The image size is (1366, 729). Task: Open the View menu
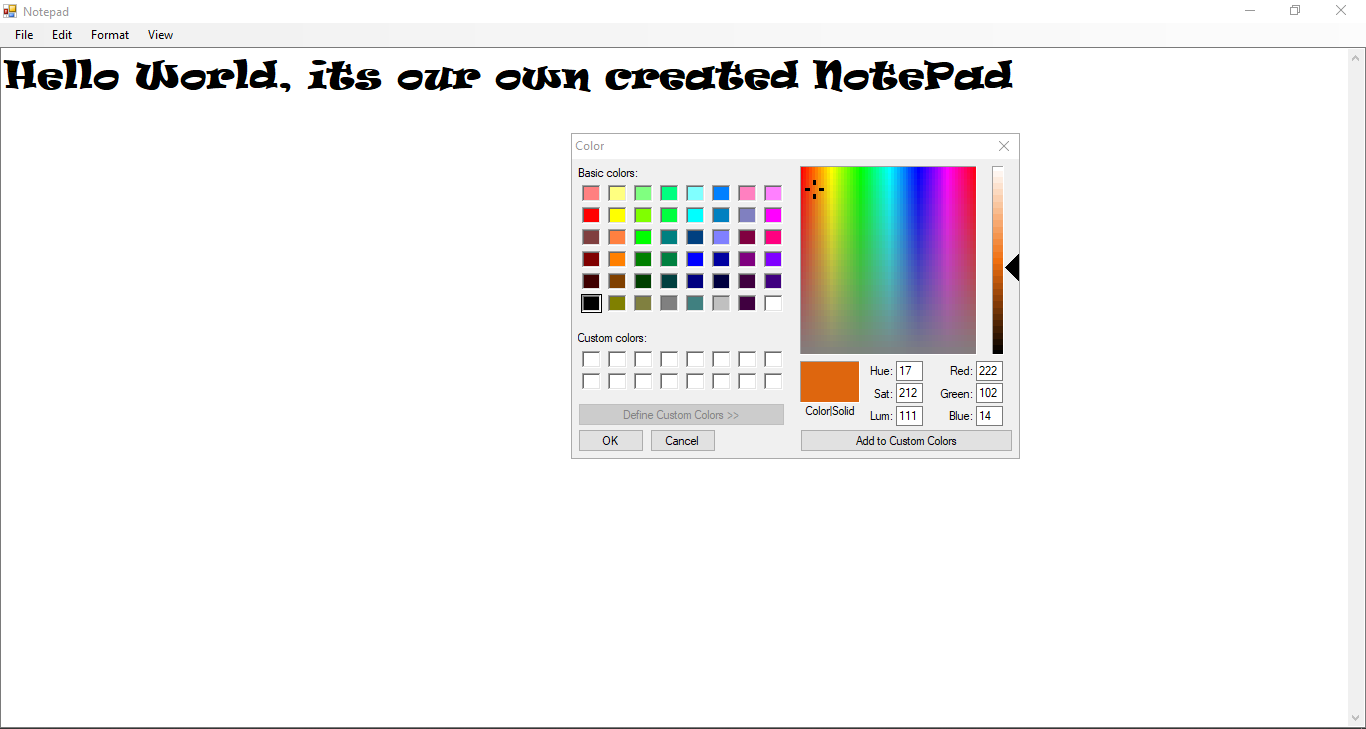click(x=160, y=34)
